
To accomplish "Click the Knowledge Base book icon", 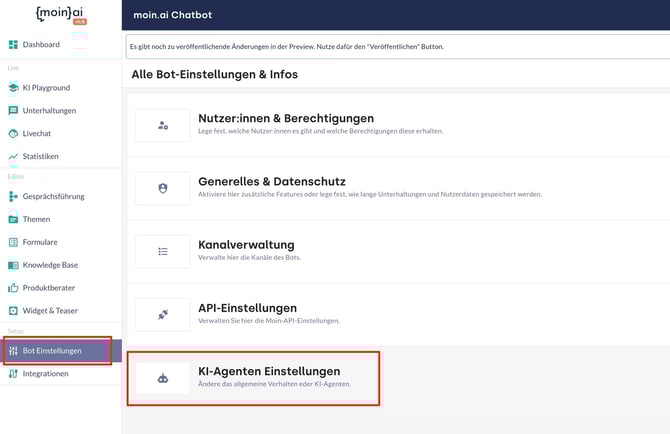I will (x=13, y=265).
